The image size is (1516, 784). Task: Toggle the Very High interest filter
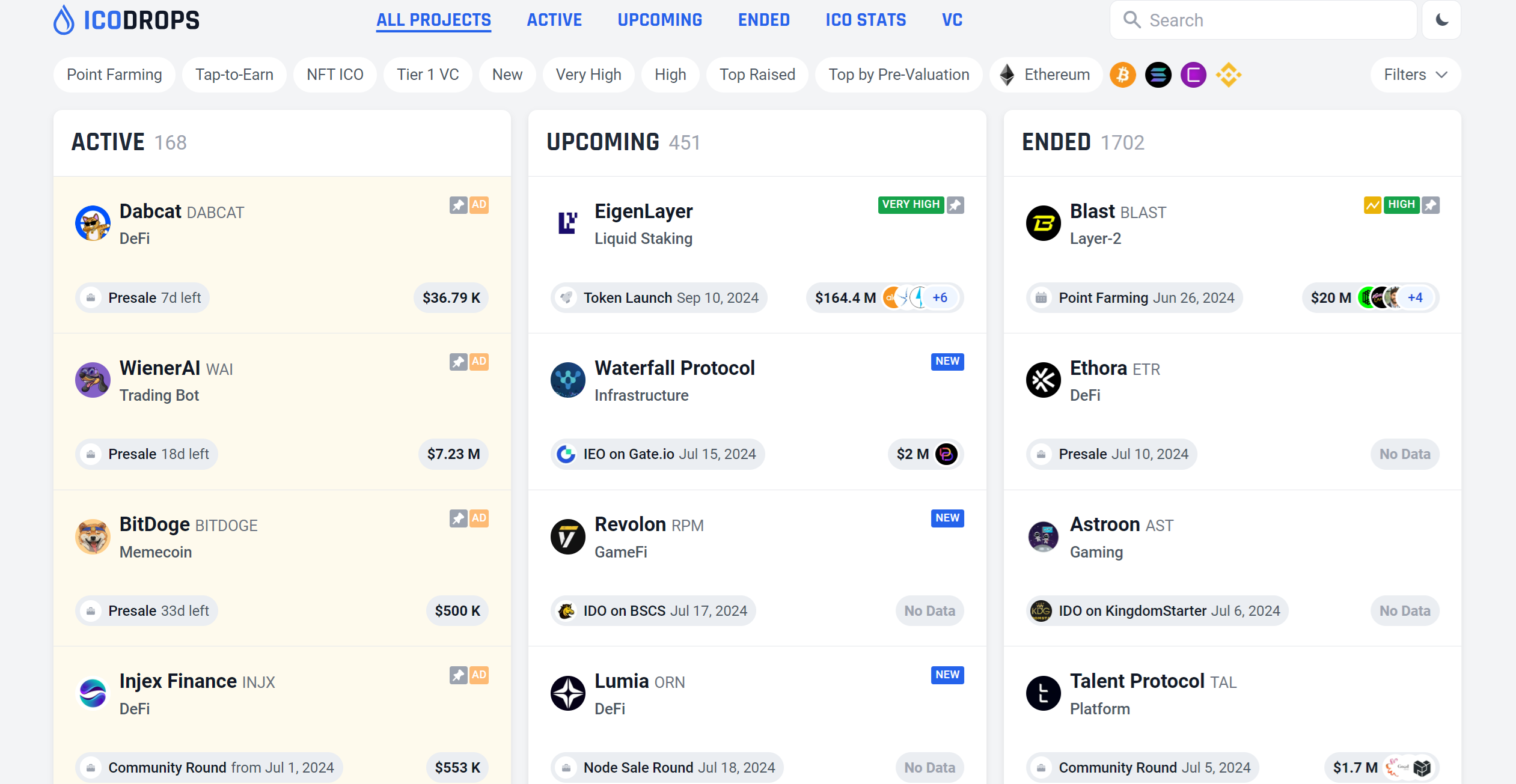point(588,74)
